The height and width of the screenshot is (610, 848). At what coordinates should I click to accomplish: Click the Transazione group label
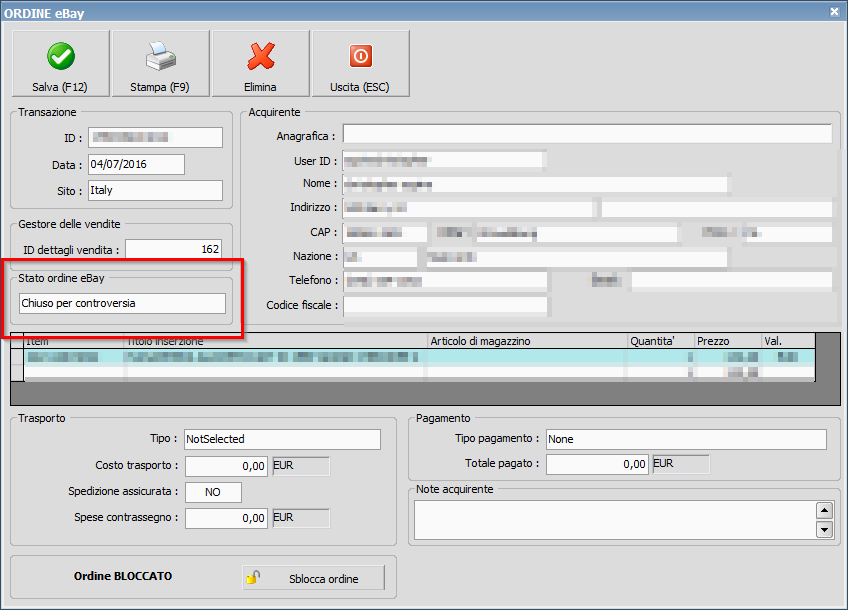[x=47, y=112]
